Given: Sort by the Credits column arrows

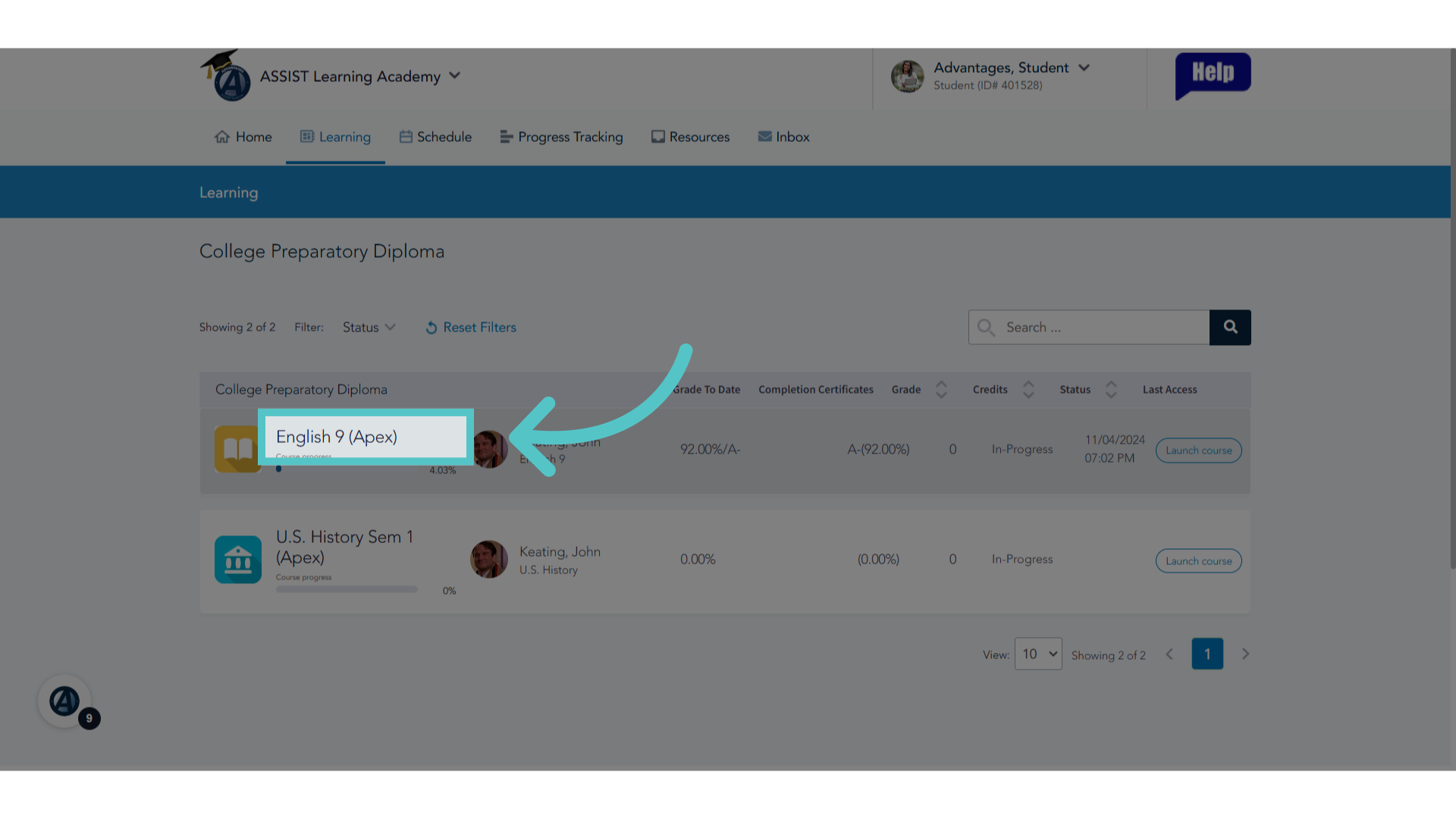Looking at the screenshot, I should (1028, 389).
